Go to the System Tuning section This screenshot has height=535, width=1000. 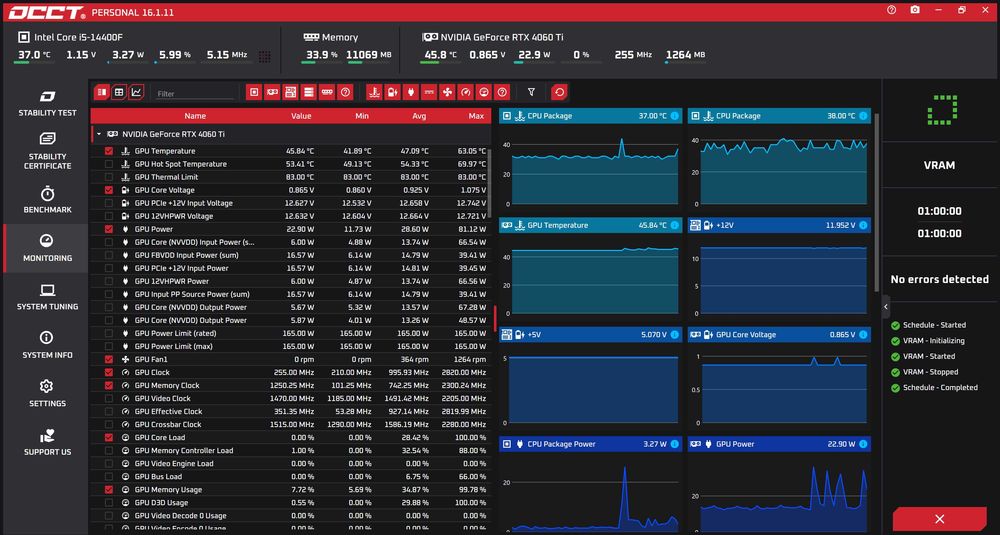point(47,297)
